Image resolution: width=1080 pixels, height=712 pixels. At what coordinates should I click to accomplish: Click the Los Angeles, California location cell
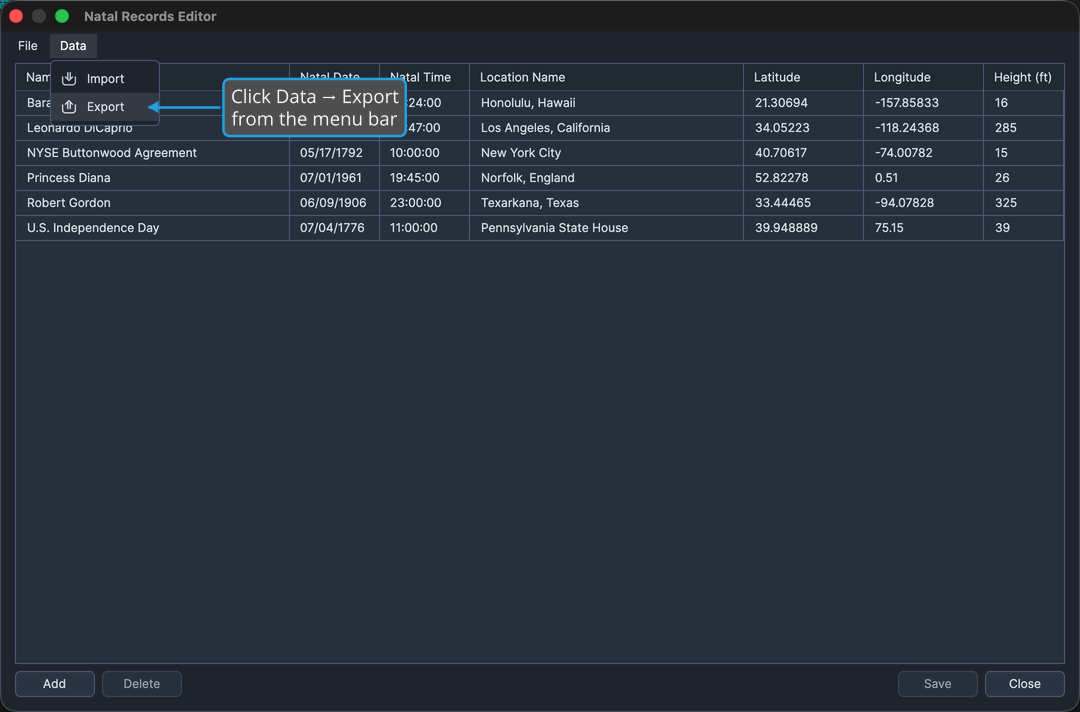click(606, 128)
